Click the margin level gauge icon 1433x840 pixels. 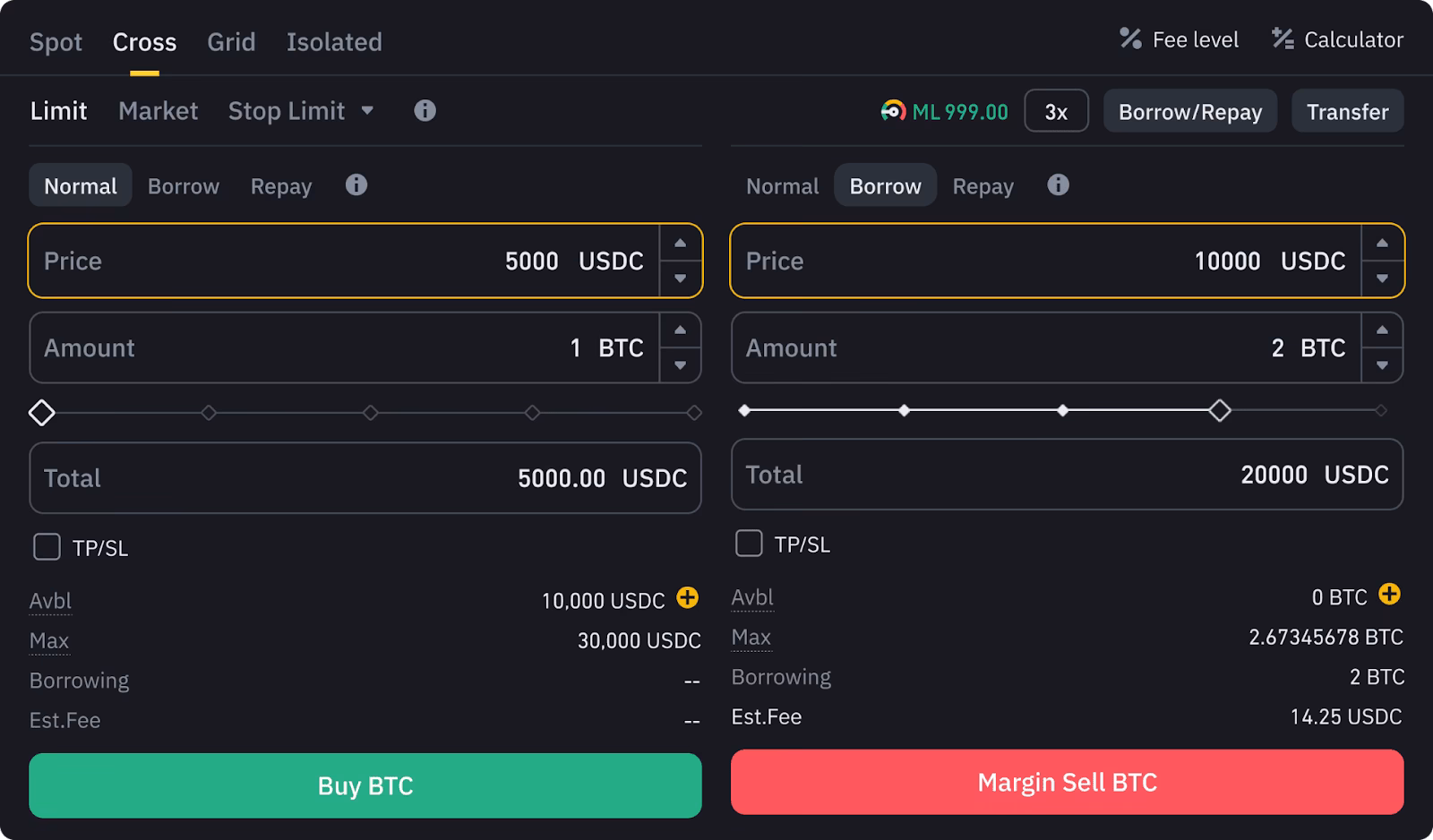point(892,111)
